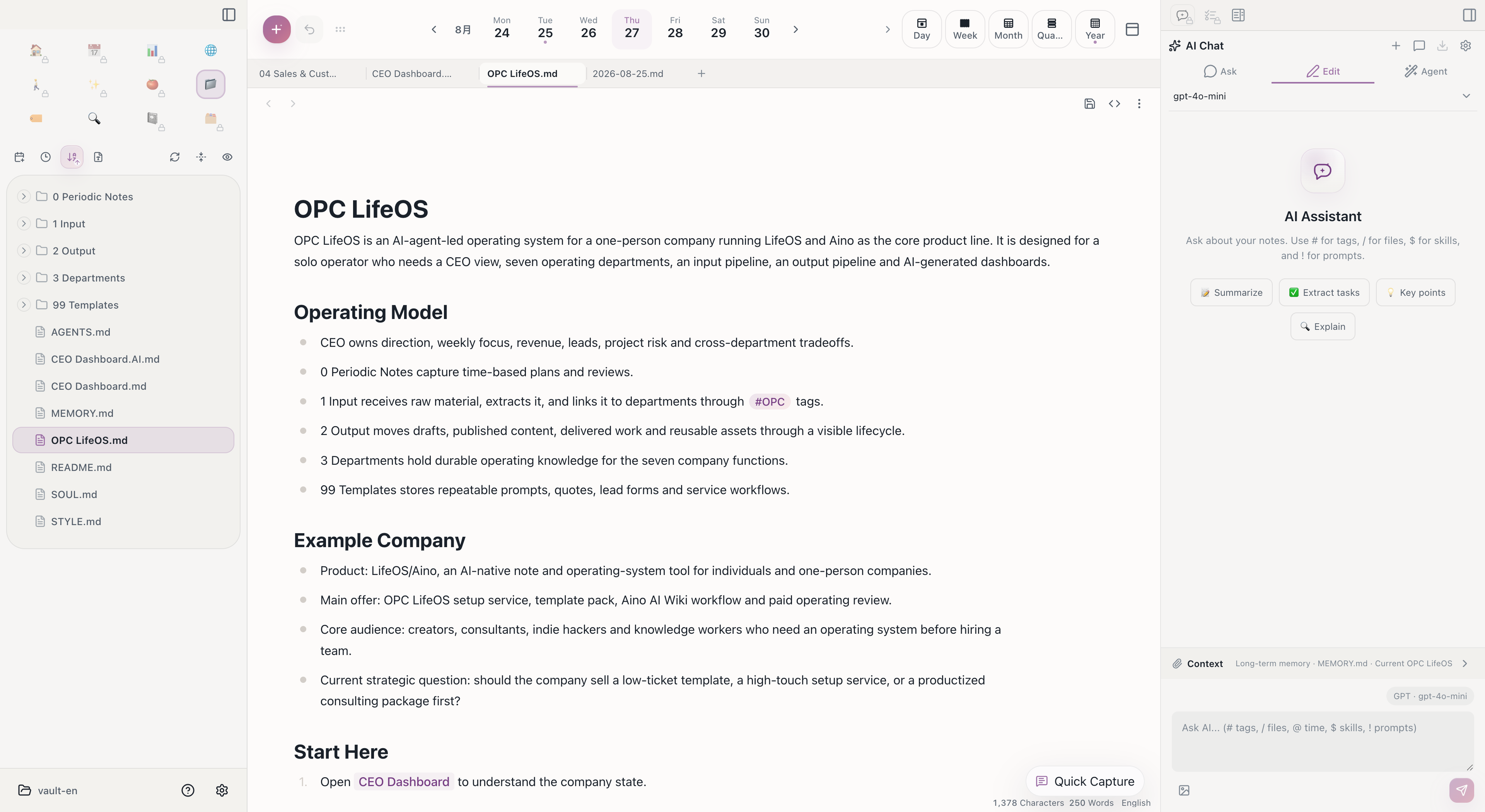1485x812 pixels.
Task: Refresh the file tree
Action: point(175,157)
